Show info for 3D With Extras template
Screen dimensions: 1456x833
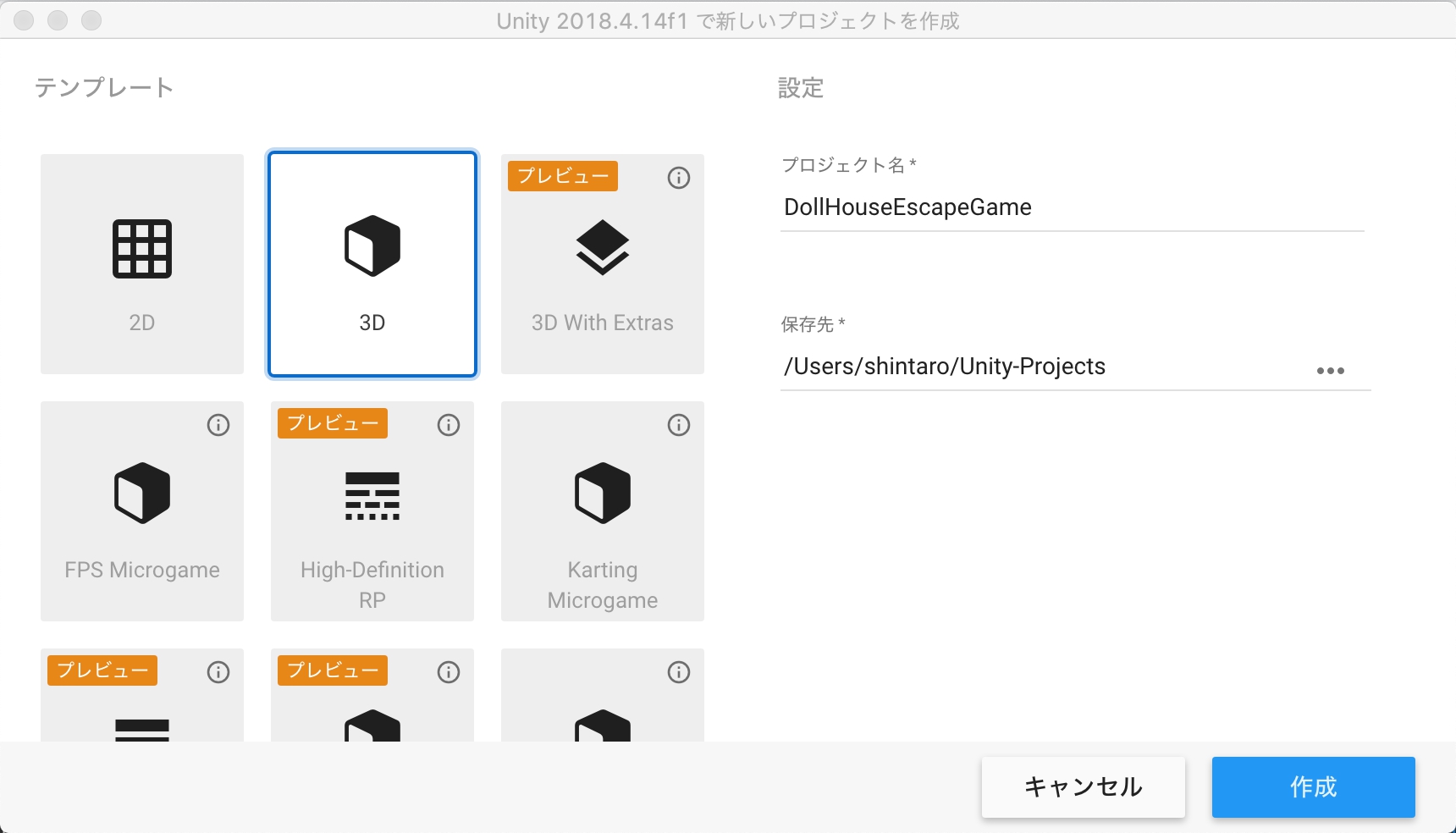click(679, 178)
